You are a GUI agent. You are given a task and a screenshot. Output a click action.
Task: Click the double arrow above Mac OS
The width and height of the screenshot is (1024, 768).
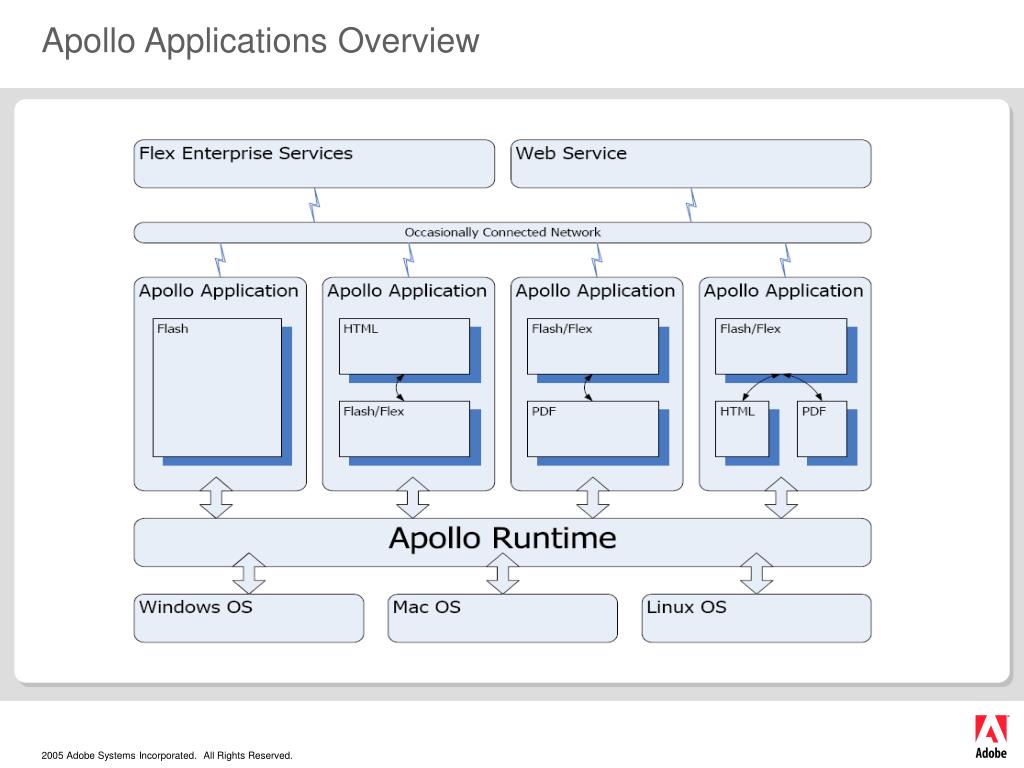[503, 573]
